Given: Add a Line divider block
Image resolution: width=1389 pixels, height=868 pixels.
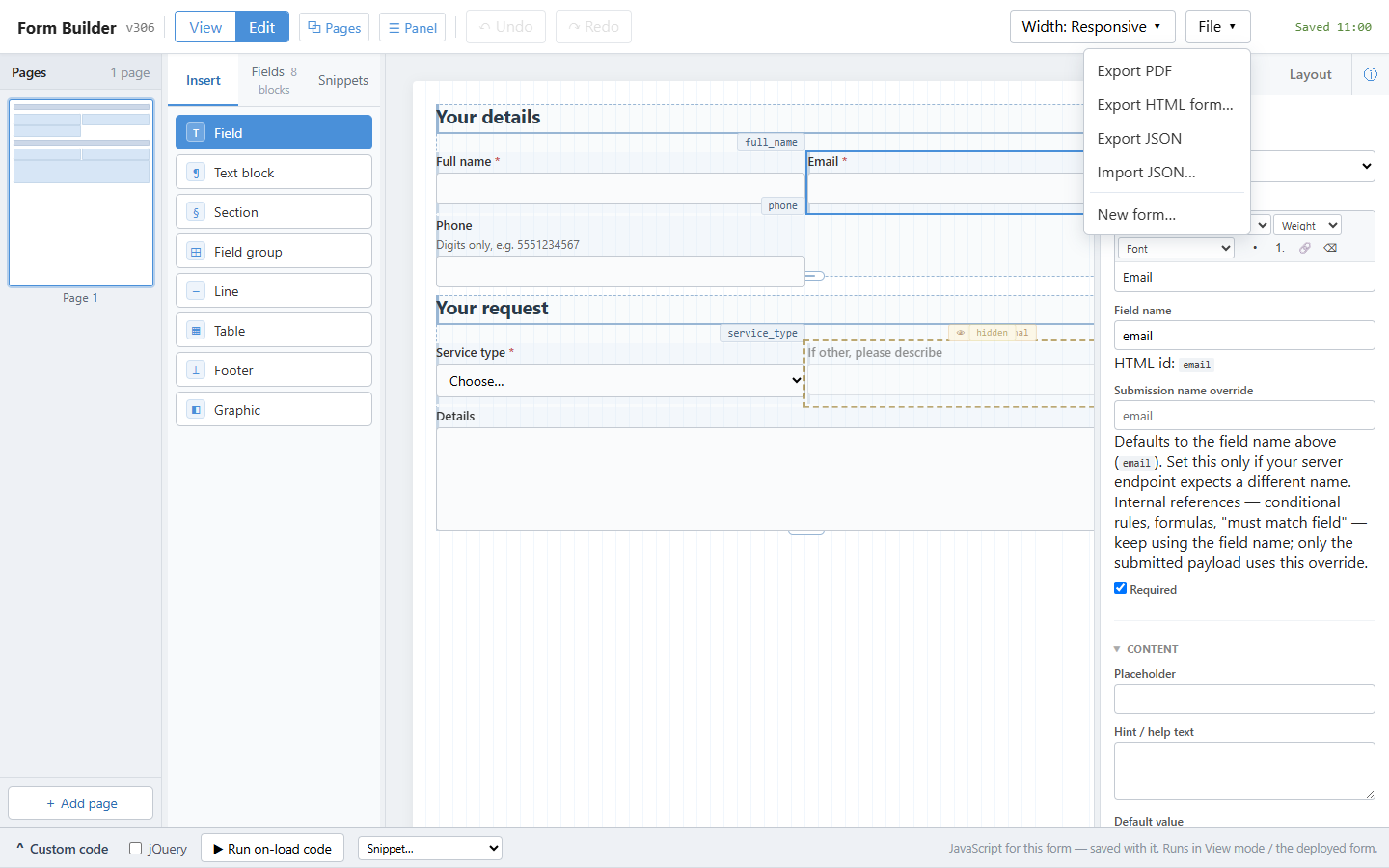Looking at the screenshot, I should 274,291.
